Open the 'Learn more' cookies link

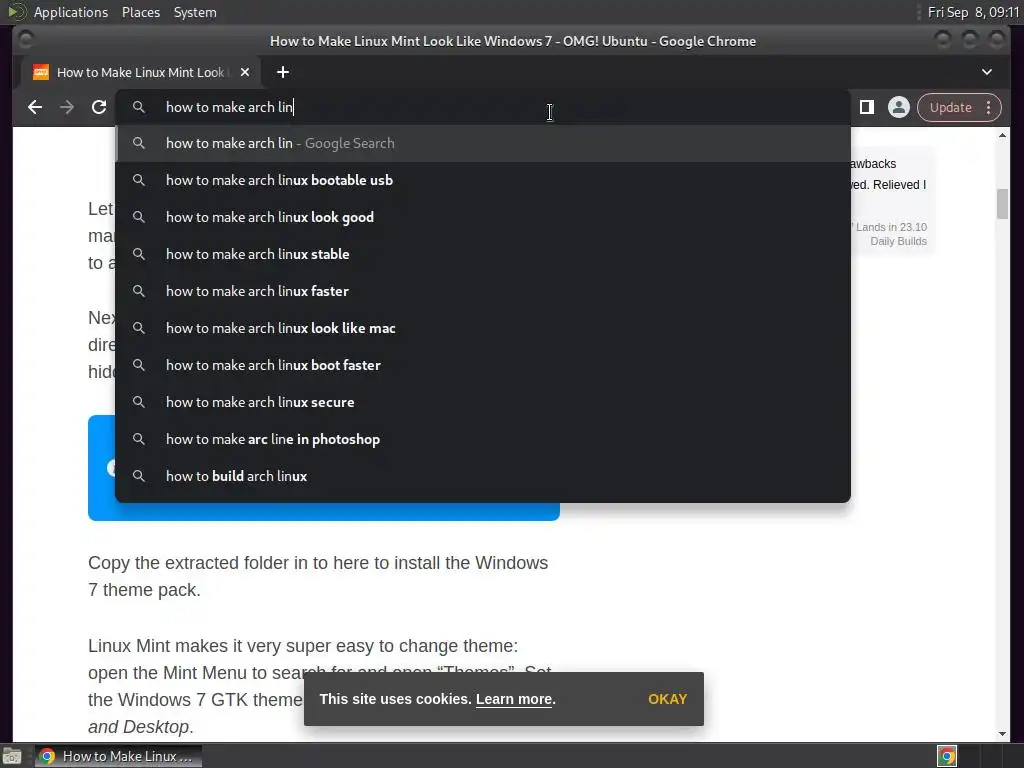coord(514,699)
